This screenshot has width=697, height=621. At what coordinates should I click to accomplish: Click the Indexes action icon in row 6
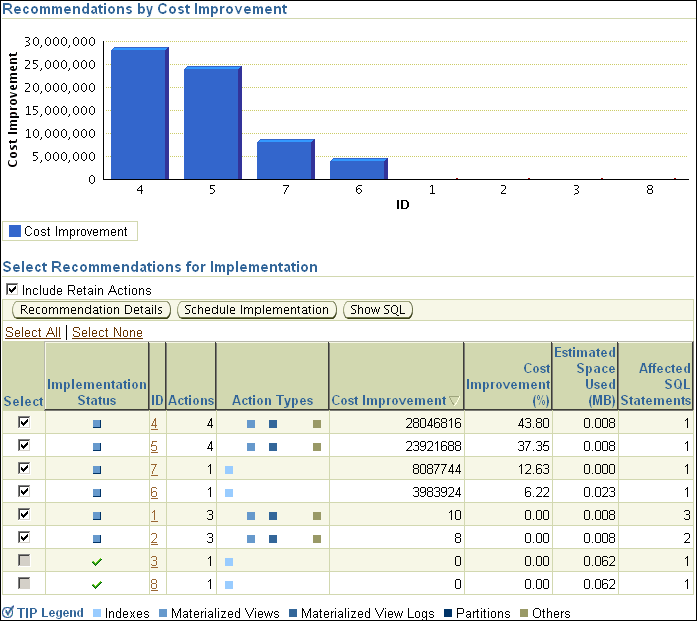pyautogui.click(x=229, y=493)
